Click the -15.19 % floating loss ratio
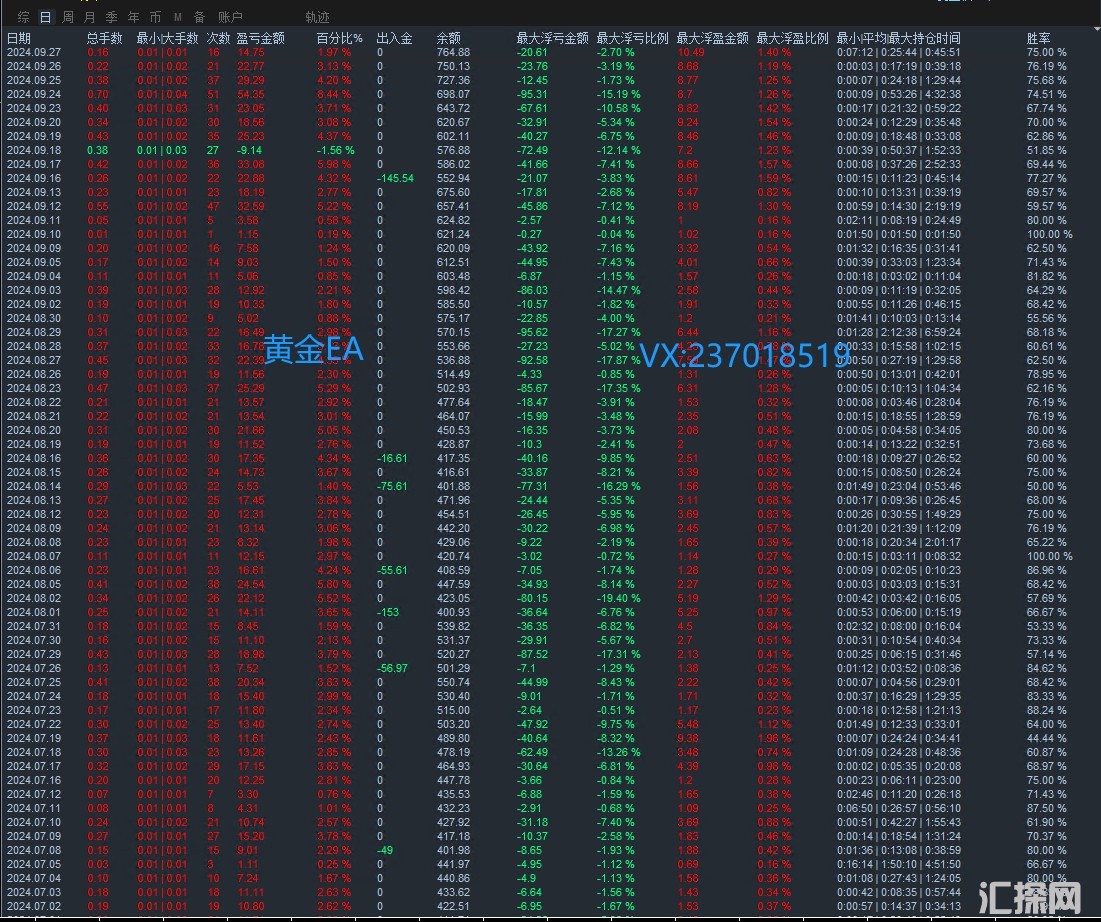The height and width of the screenshot is (922, 1101). pos(619,94)
